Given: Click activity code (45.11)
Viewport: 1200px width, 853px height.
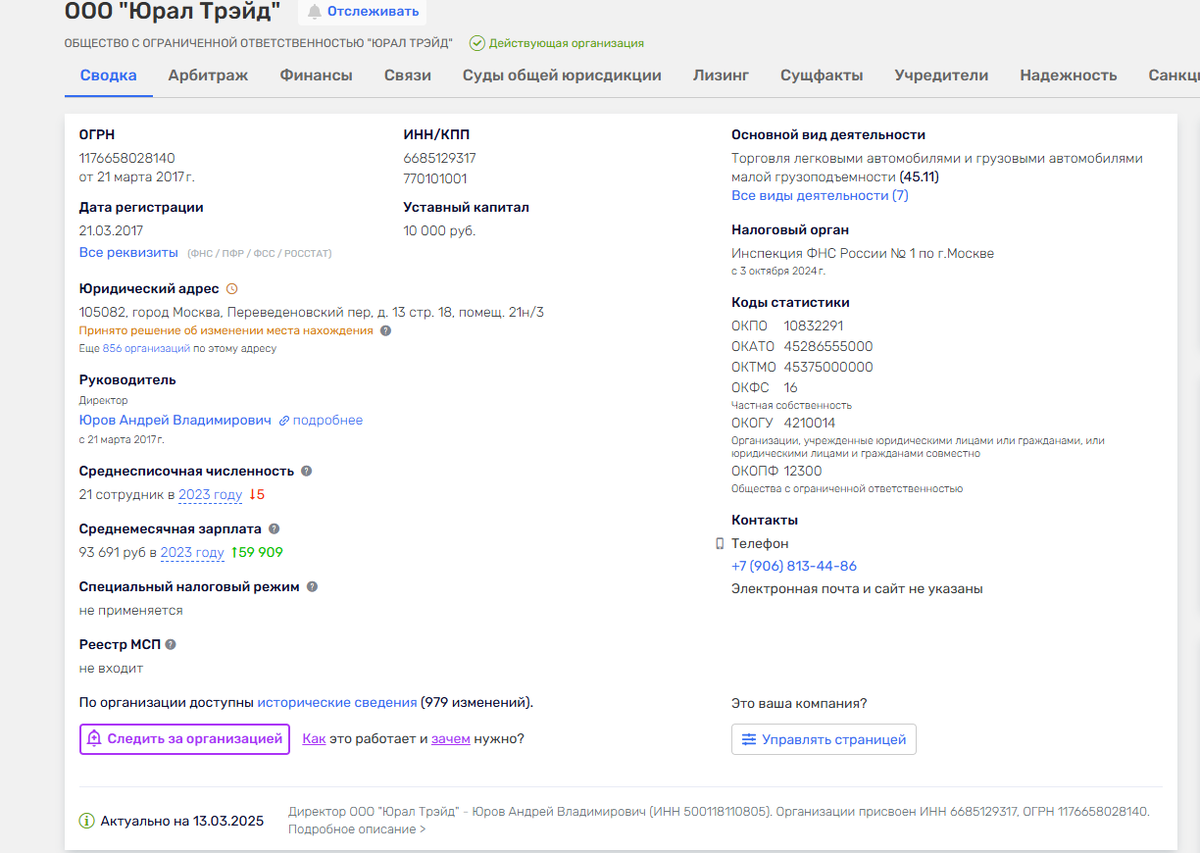Looking at the screenshot, I should pos(919,177).
